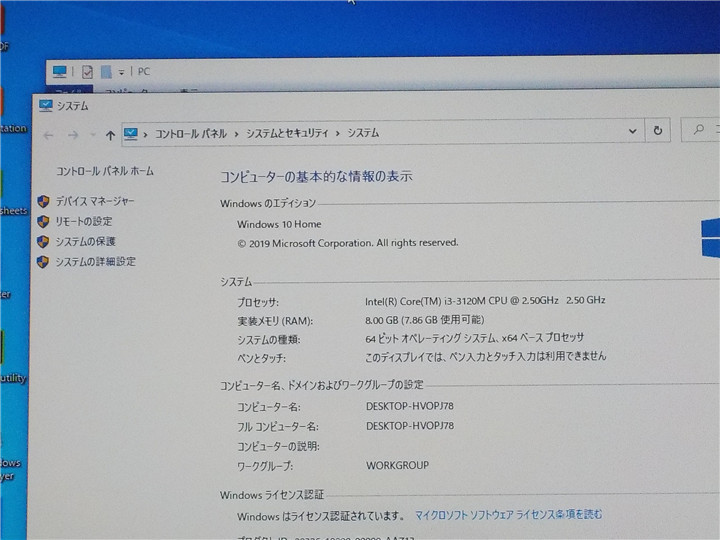Open recent locations dropdown next to forward arrow
Image resolution: width=720 pixels, height=540 pixels.
click(x=93, y=135)
